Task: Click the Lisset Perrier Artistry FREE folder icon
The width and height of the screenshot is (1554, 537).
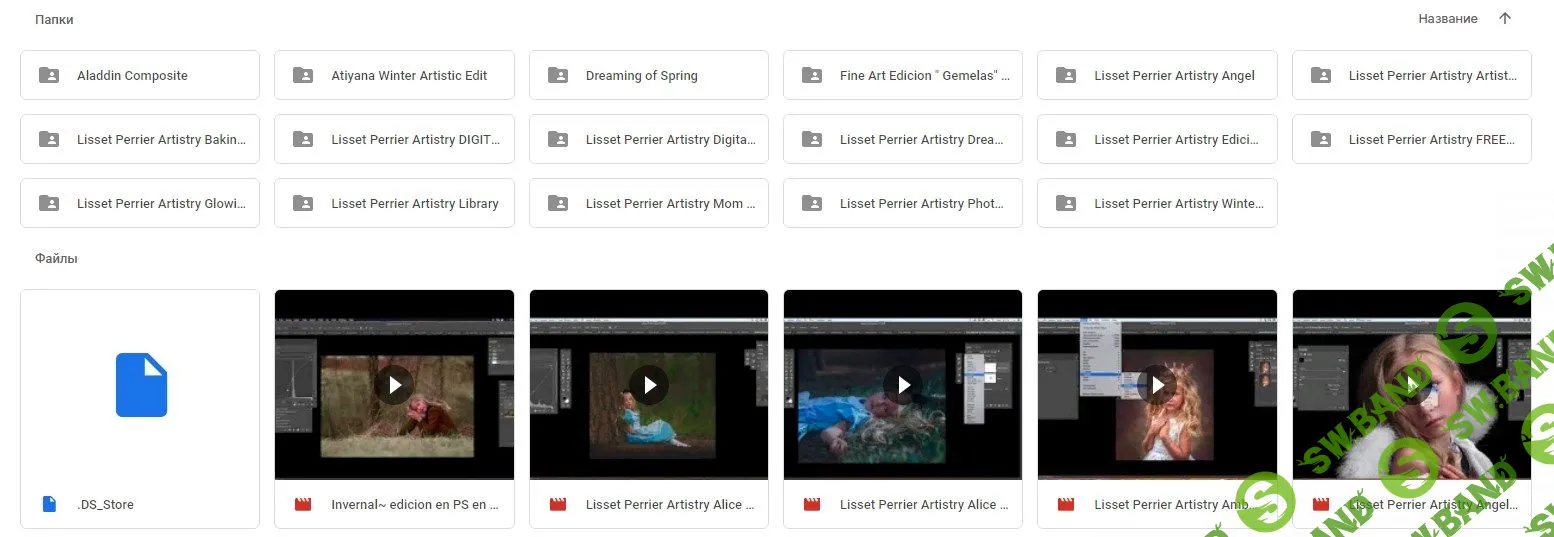Action: 1320,139
